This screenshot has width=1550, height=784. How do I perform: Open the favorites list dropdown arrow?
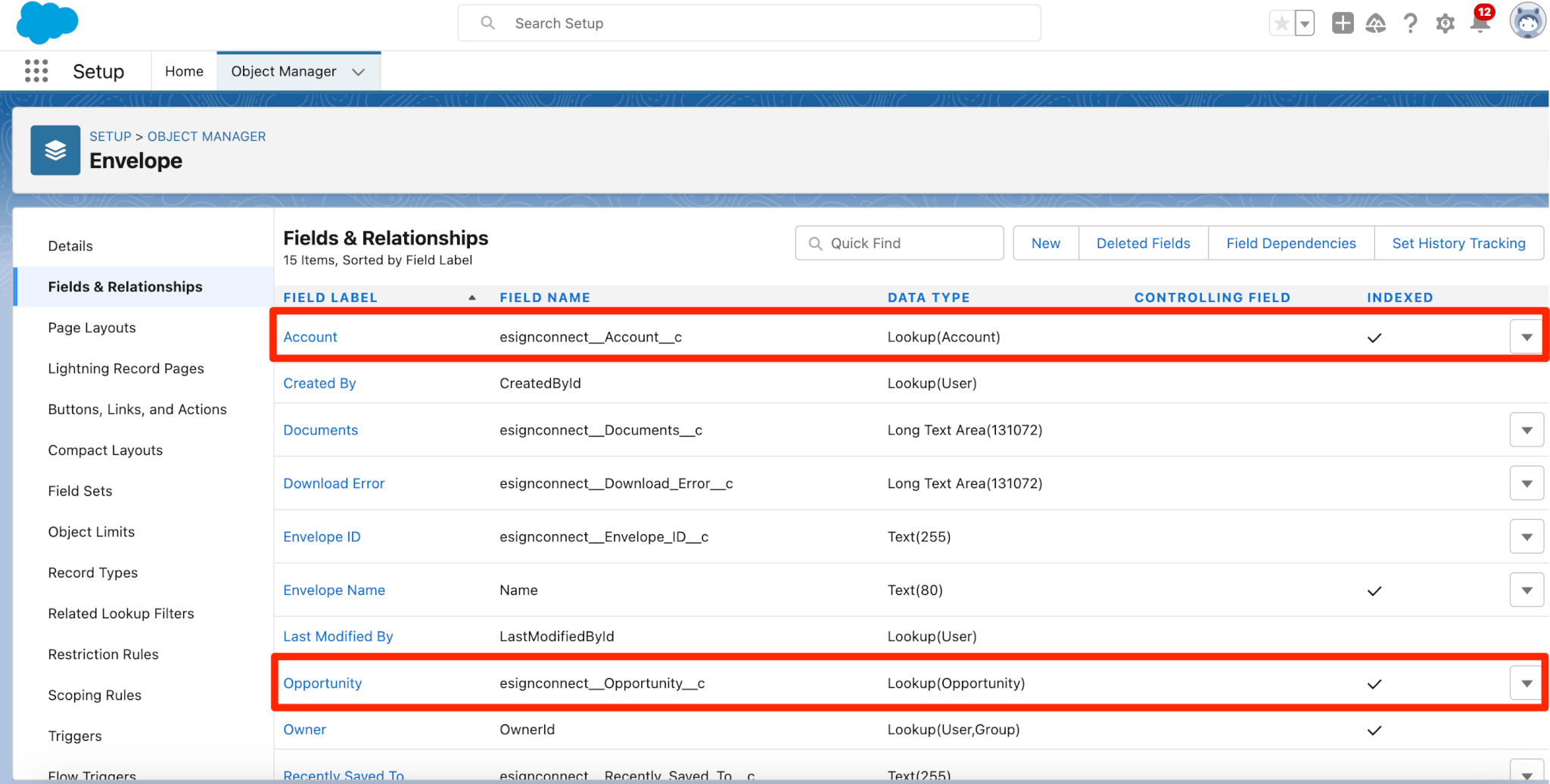pyautogui.click(x=1305, y=23)
